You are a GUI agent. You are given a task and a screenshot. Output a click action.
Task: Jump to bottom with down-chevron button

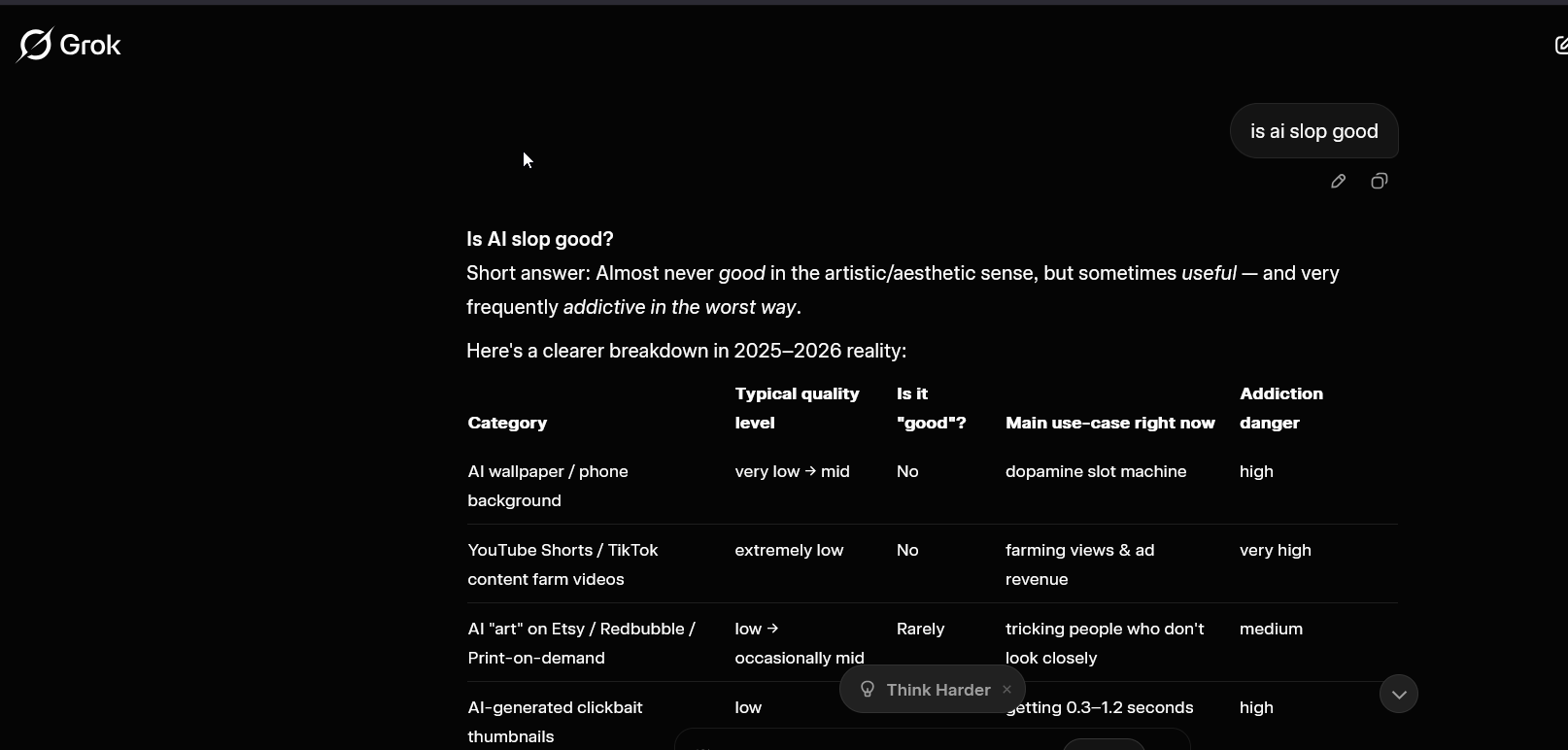[1399, 694]
